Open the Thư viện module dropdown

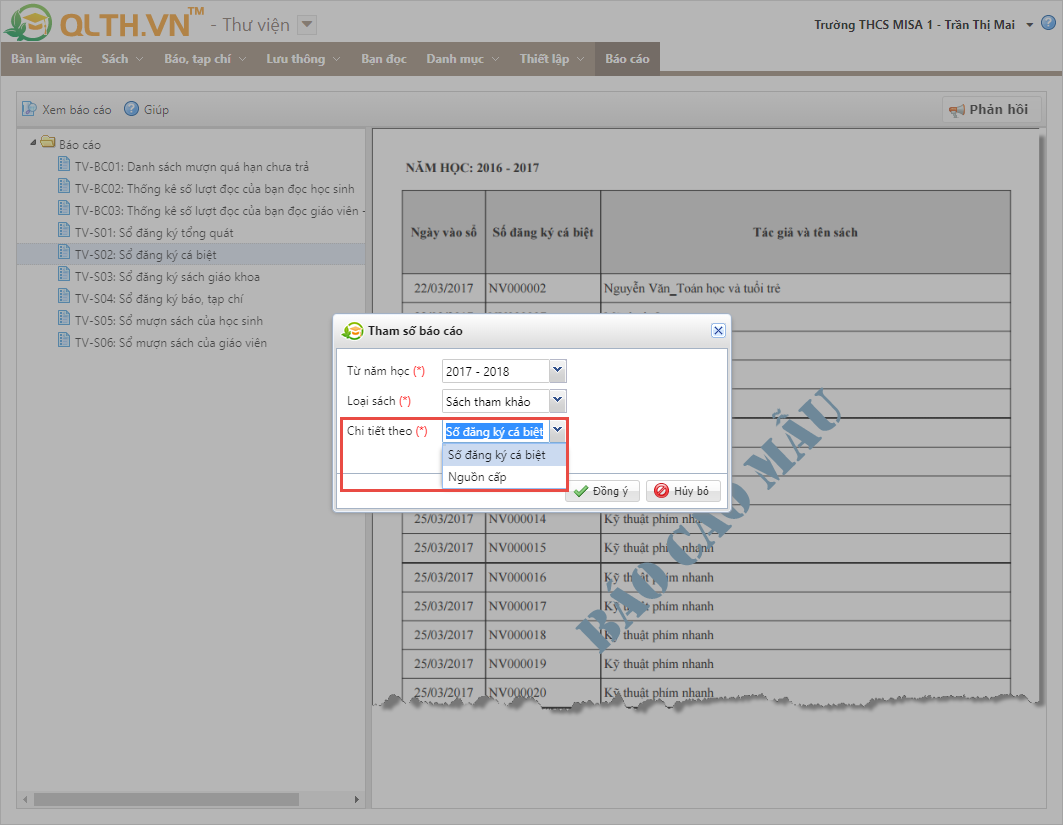pyautogui.click(x=307, y=25)
